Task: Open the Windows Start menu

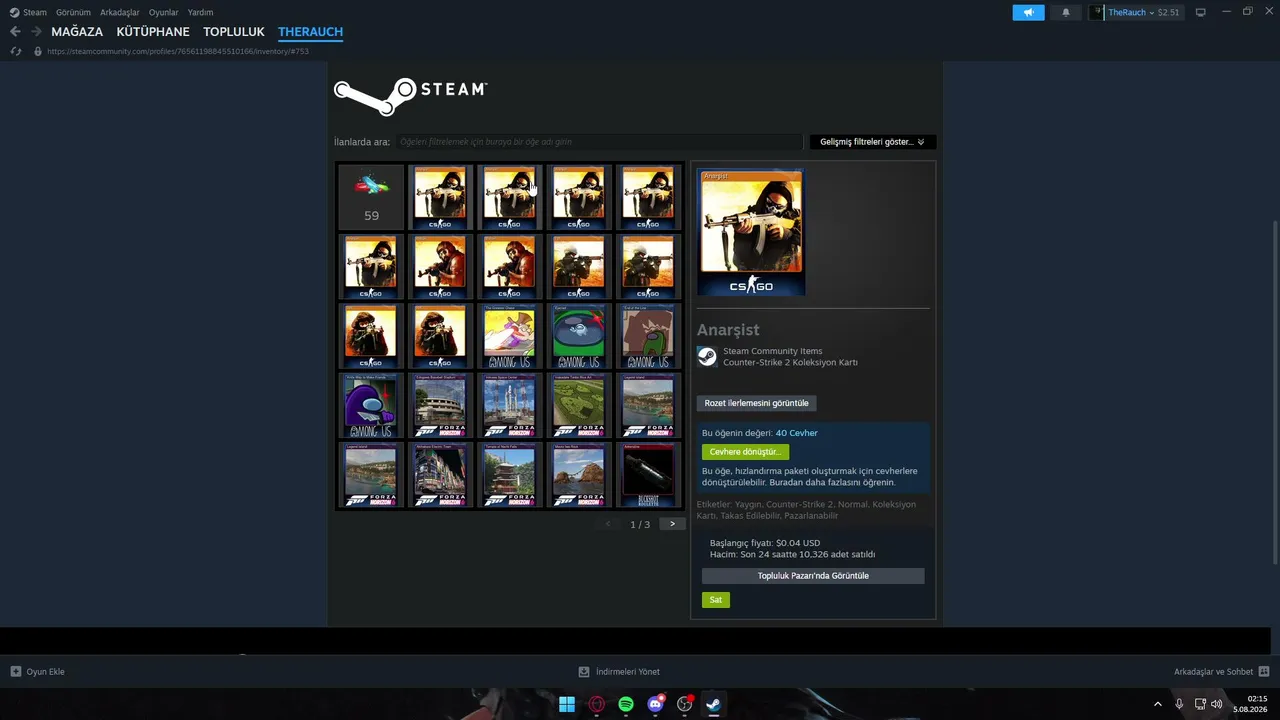Action: pos(567,704)
